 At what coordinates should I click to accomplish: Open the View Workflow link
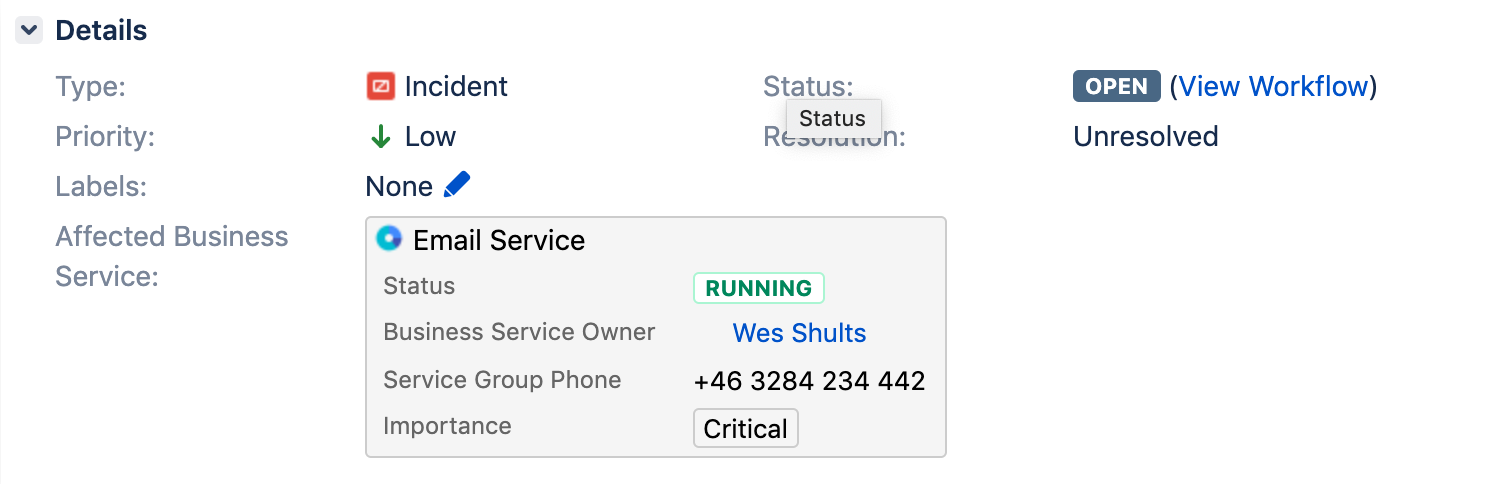pos(1273,87)
